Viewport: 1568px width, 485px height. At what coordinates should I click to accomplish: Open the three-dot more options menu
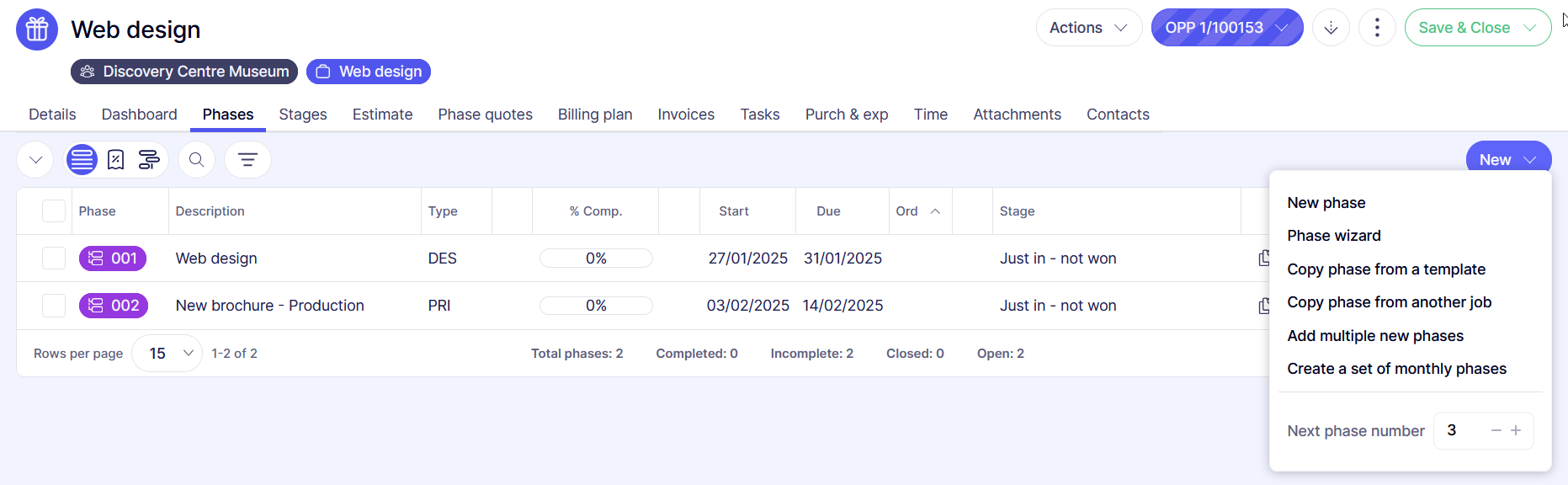(1377, 28)
